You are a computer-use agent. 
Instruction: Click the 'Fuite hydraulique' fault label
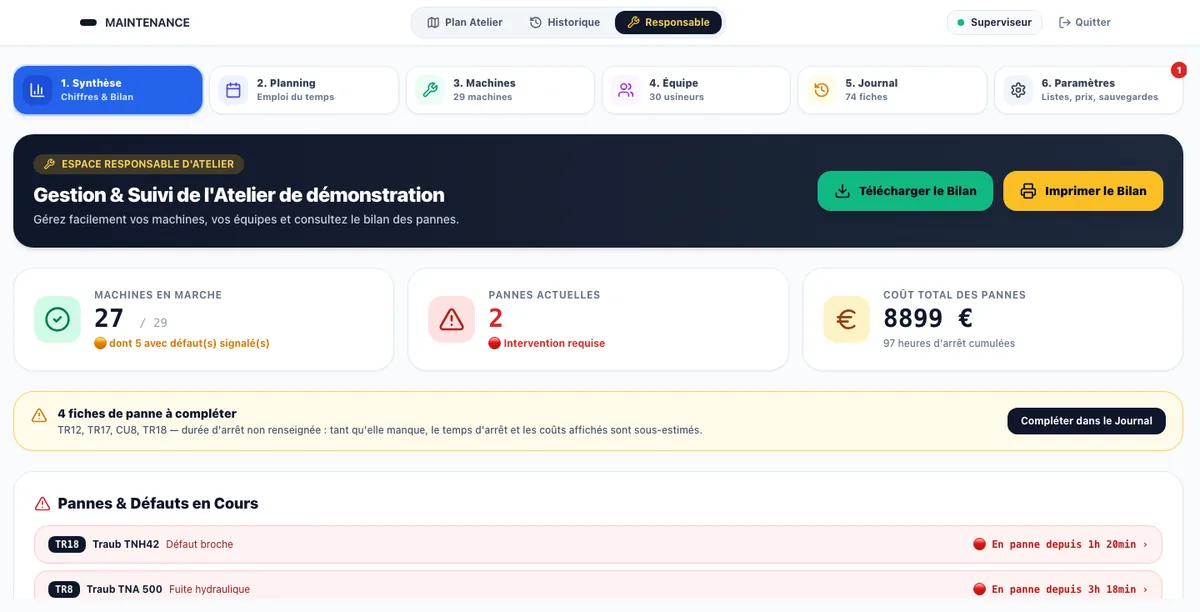(x=209, y=589)
